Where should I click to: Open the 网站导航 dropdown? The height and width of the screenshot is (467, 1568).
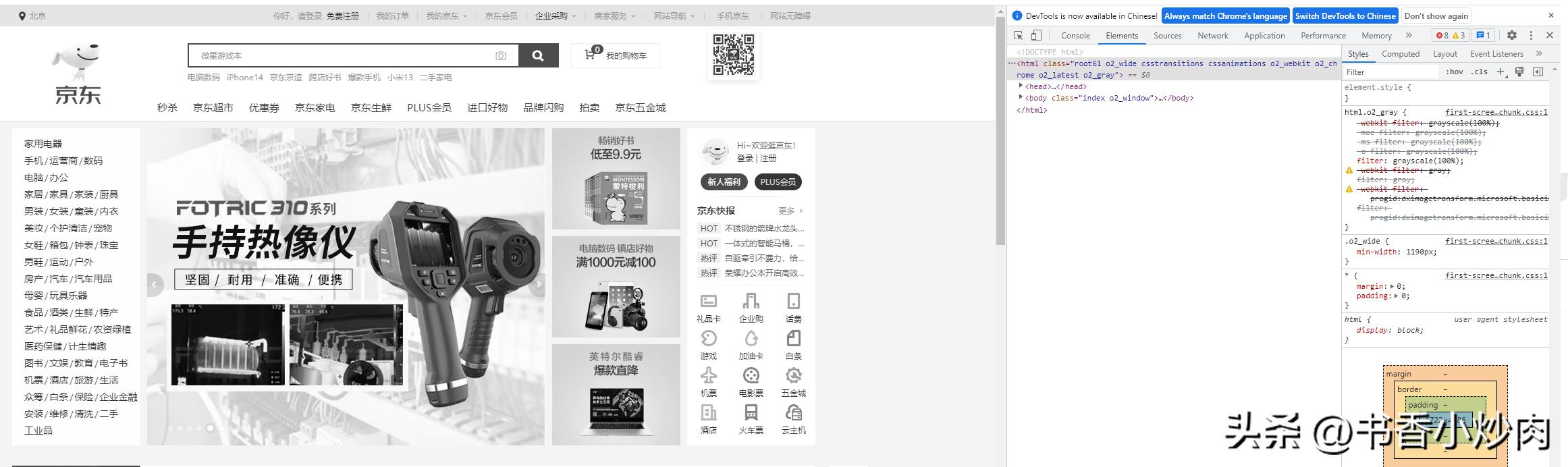coord(674,16)
